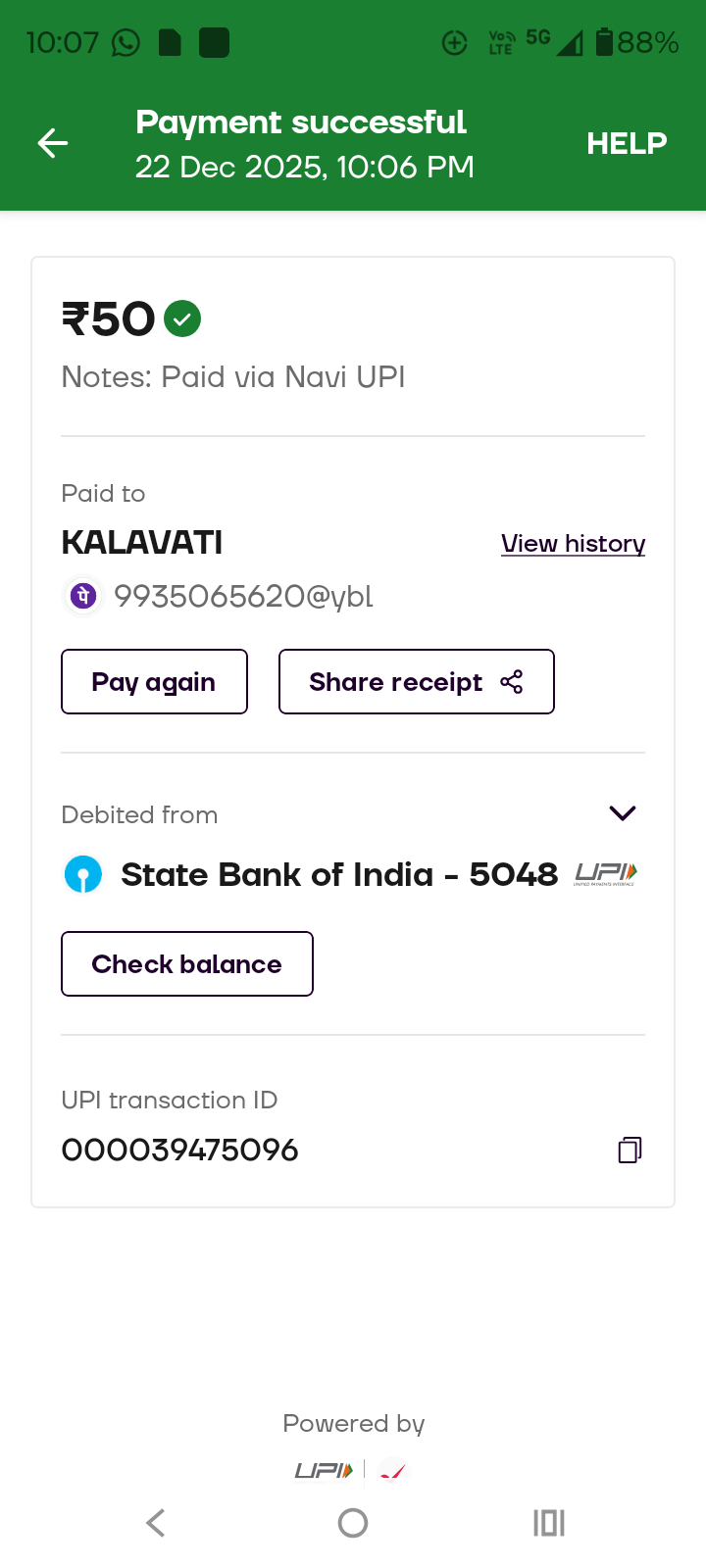
Task: Expand the Debited from details chevron
Action: tap(623, 813)
